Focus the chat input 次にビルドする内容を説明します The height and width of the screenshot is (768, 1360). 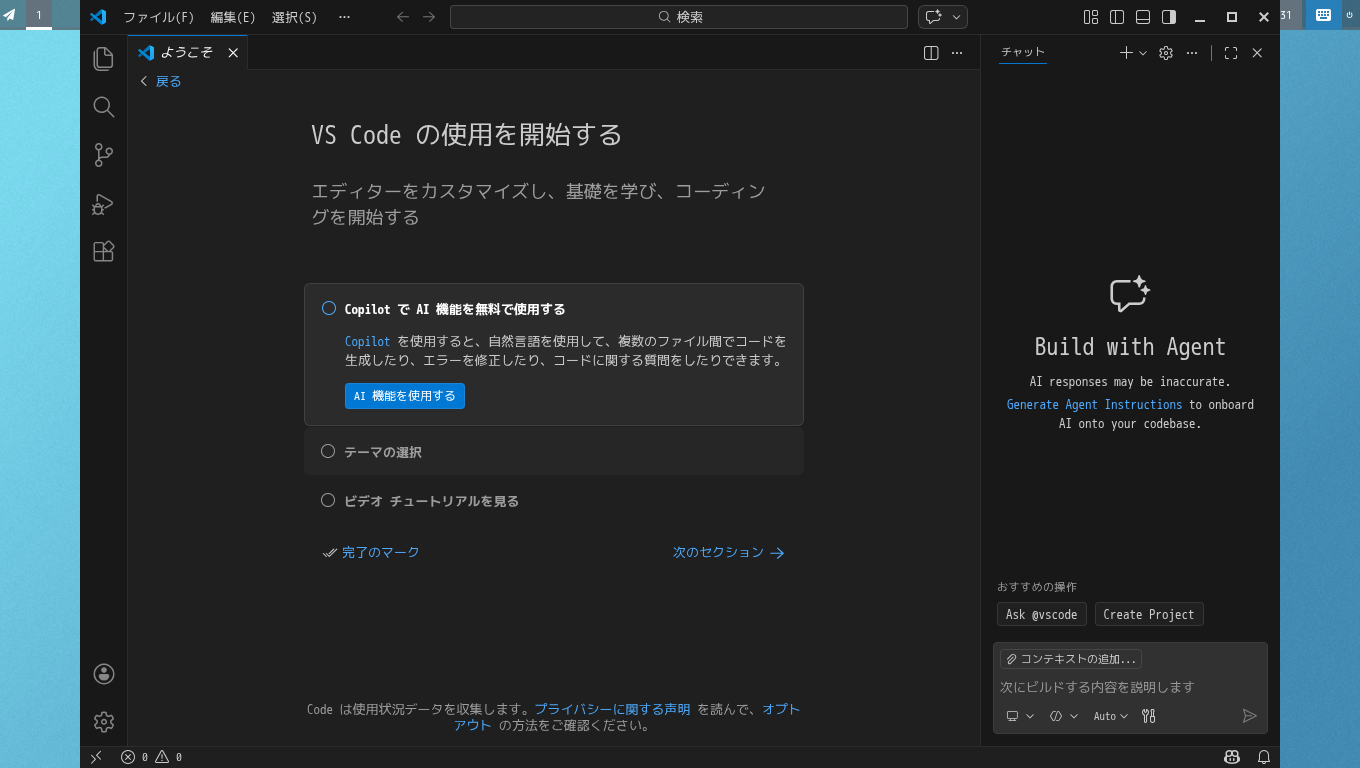(1130, 687)
